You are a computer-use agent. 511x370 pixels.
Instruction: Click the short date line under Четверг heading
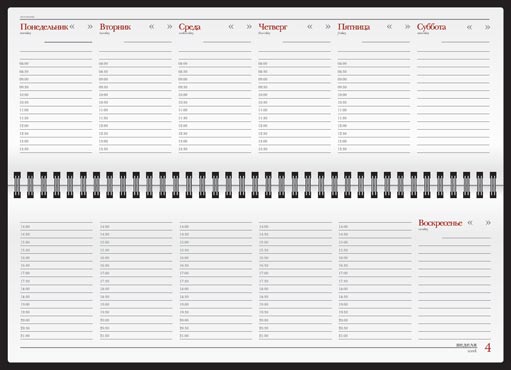307,42
